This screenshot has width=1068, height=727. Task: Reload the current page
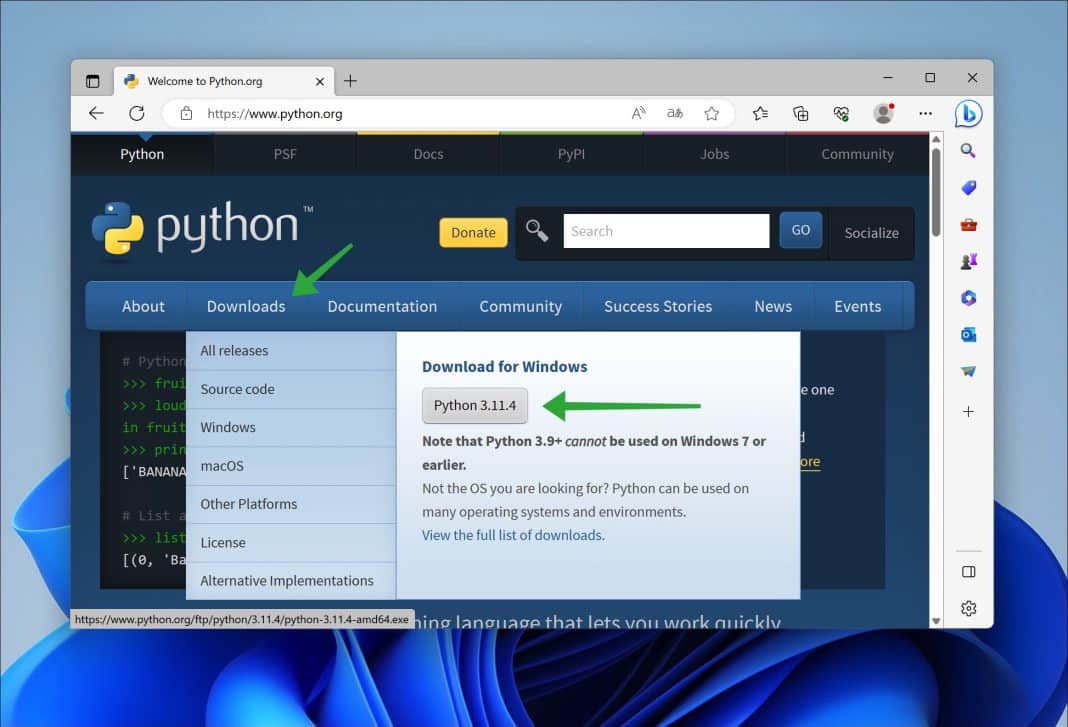[x=137, y=113]
